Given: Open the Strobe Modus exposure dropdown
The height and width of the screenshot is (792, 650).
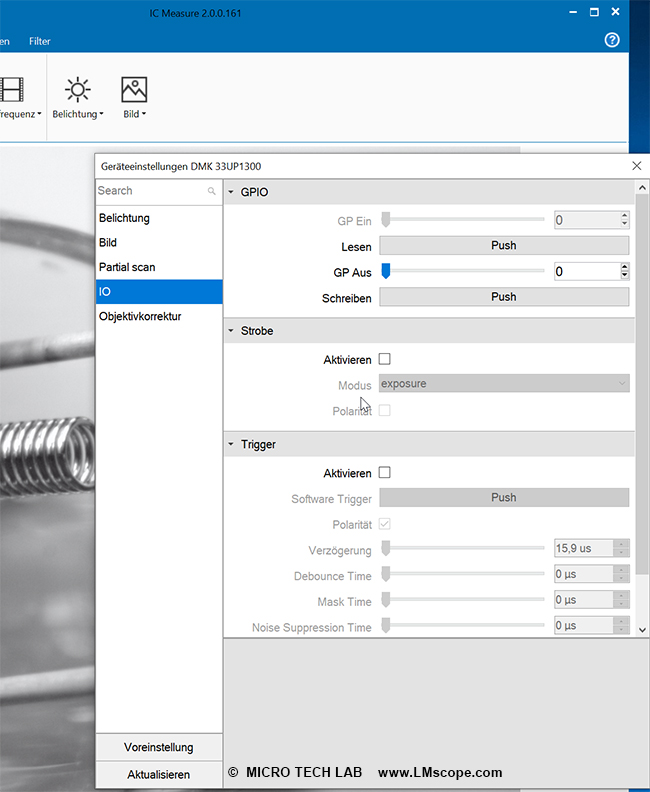Looking at the screenshot, I should point(504,384).
